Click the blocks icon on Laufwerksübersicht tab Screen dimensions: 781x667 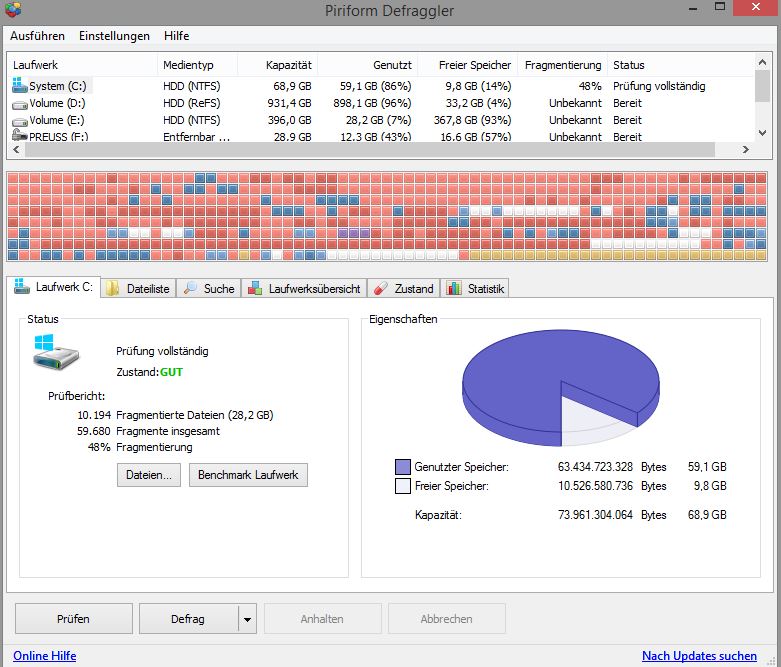(255, 288)
